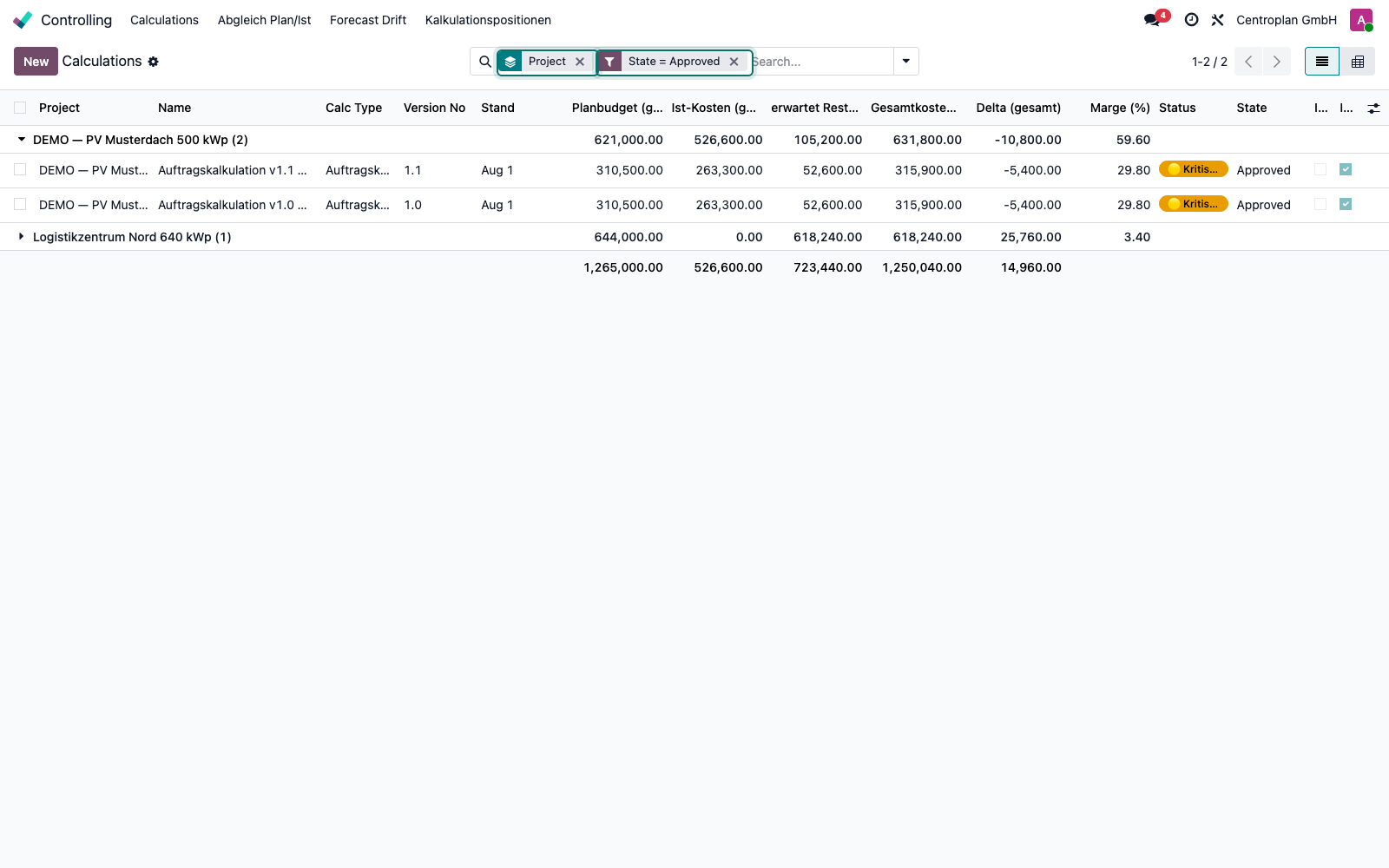Open record Auftragskalkulation v1.0

(x=232, y=205)
